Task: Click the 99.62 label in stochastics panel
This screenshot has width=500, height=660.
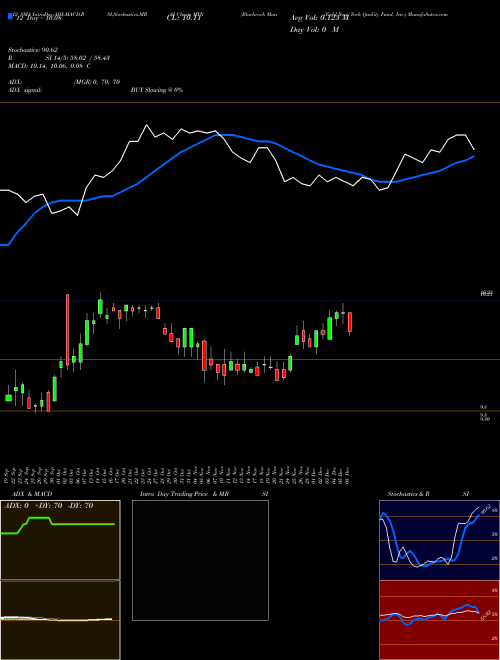Action: click(485, 510)
